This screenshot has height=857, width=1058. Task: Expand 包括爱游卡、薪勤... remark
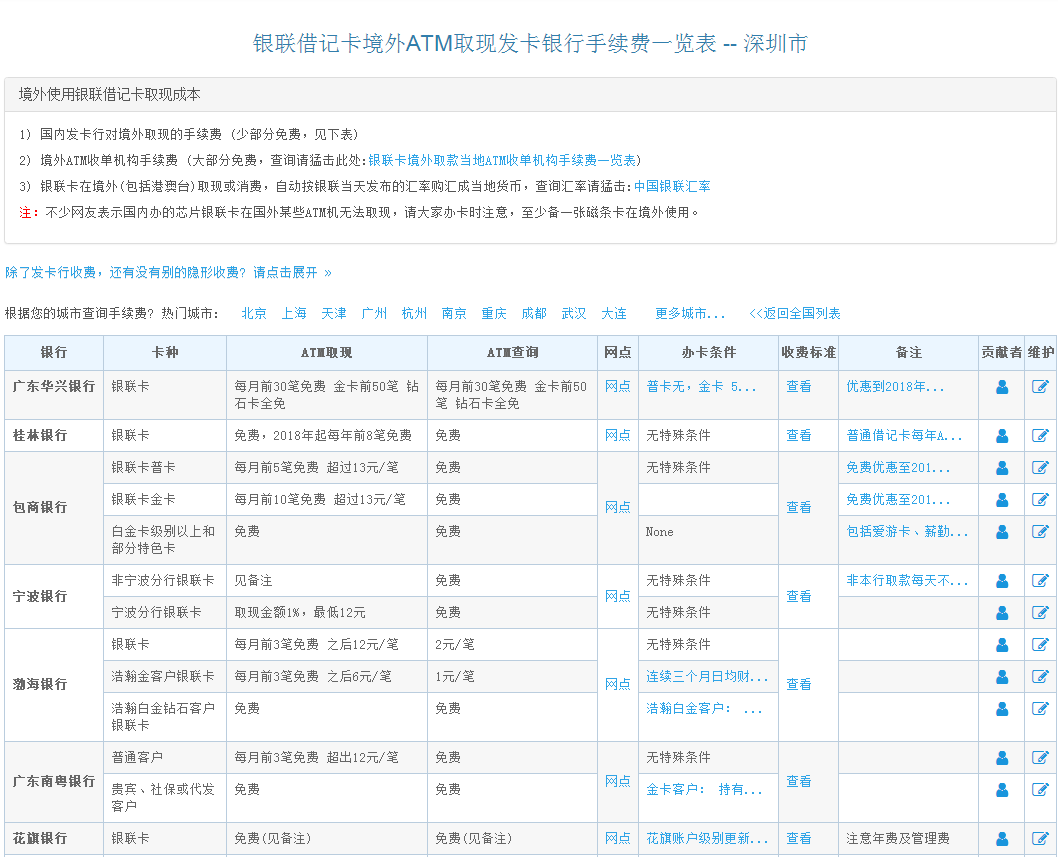(907, 532)
